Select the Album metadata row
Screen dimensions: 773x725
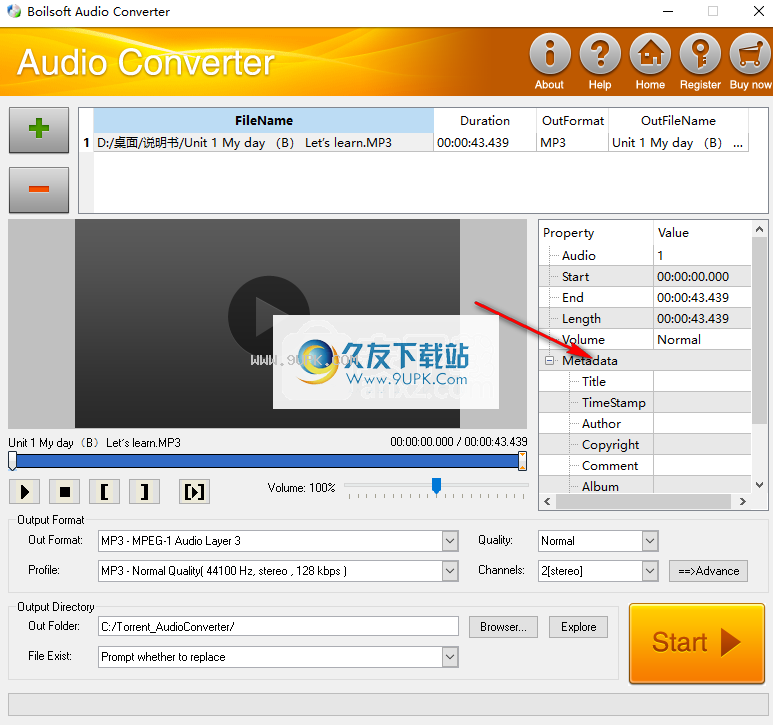645,486
